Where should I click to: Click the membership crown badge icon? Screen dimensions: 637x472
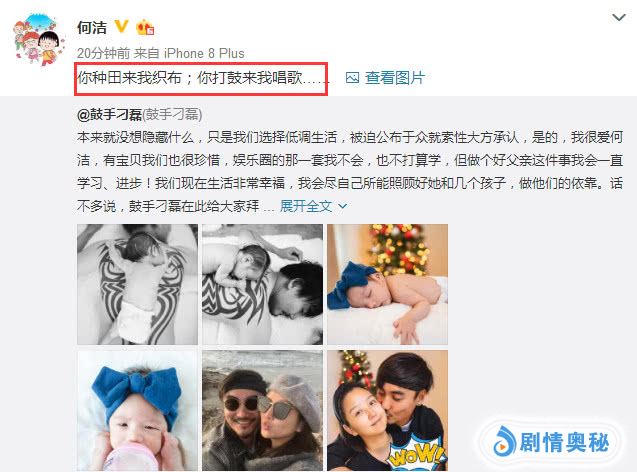click(x=145, y=28)
